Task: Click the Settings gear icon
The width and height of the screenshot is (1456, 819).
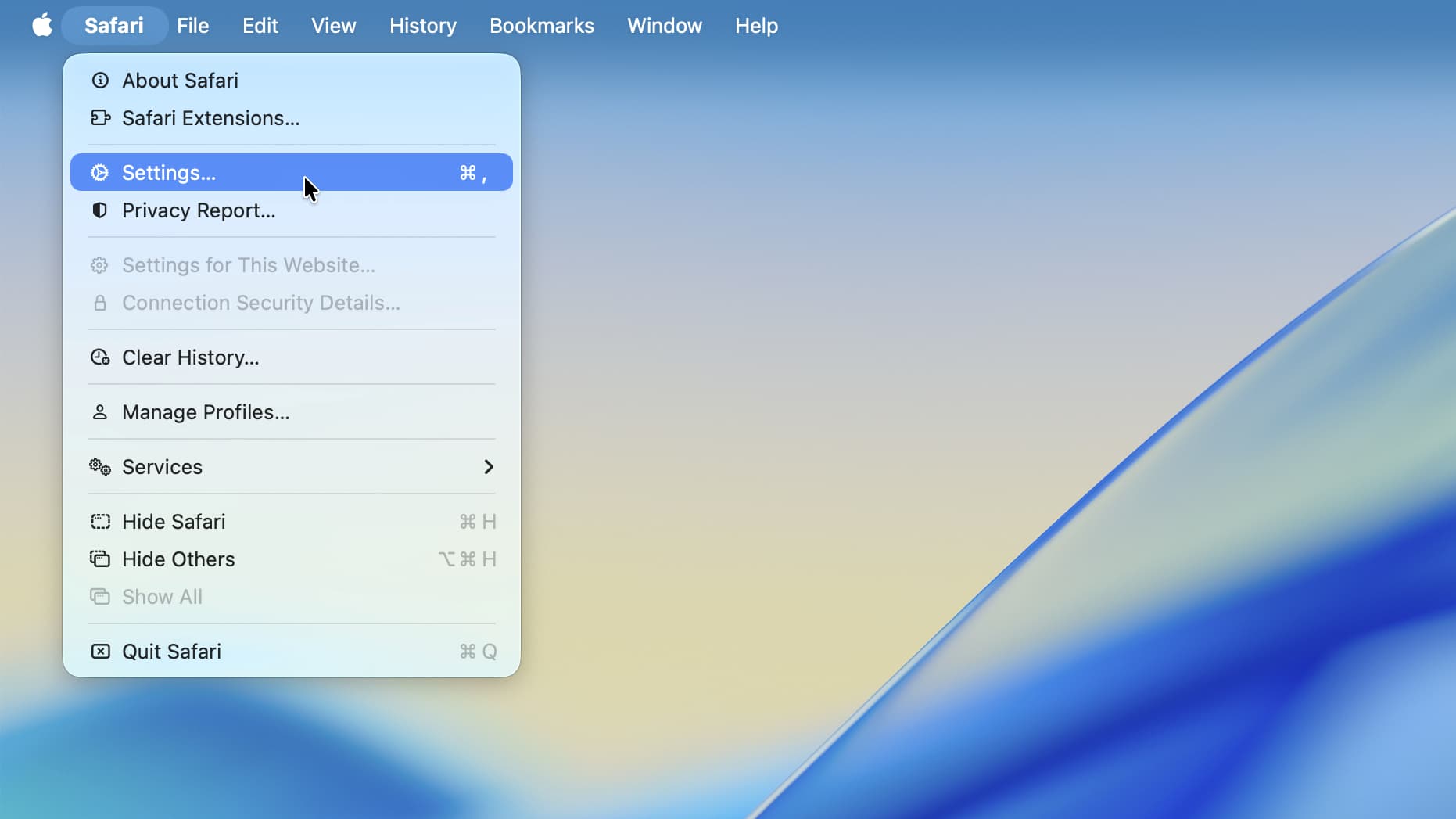Action: 99,173
